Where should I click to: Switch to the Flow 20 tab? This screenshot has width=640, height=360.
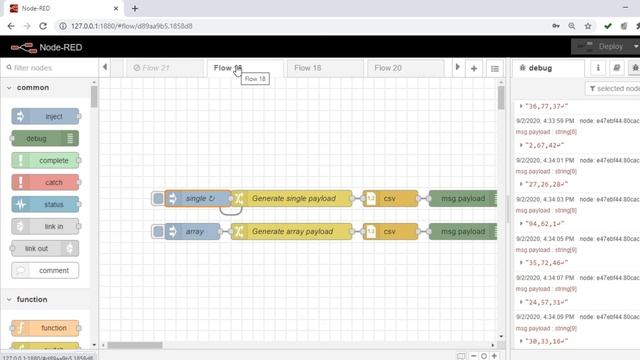point(405,68)
